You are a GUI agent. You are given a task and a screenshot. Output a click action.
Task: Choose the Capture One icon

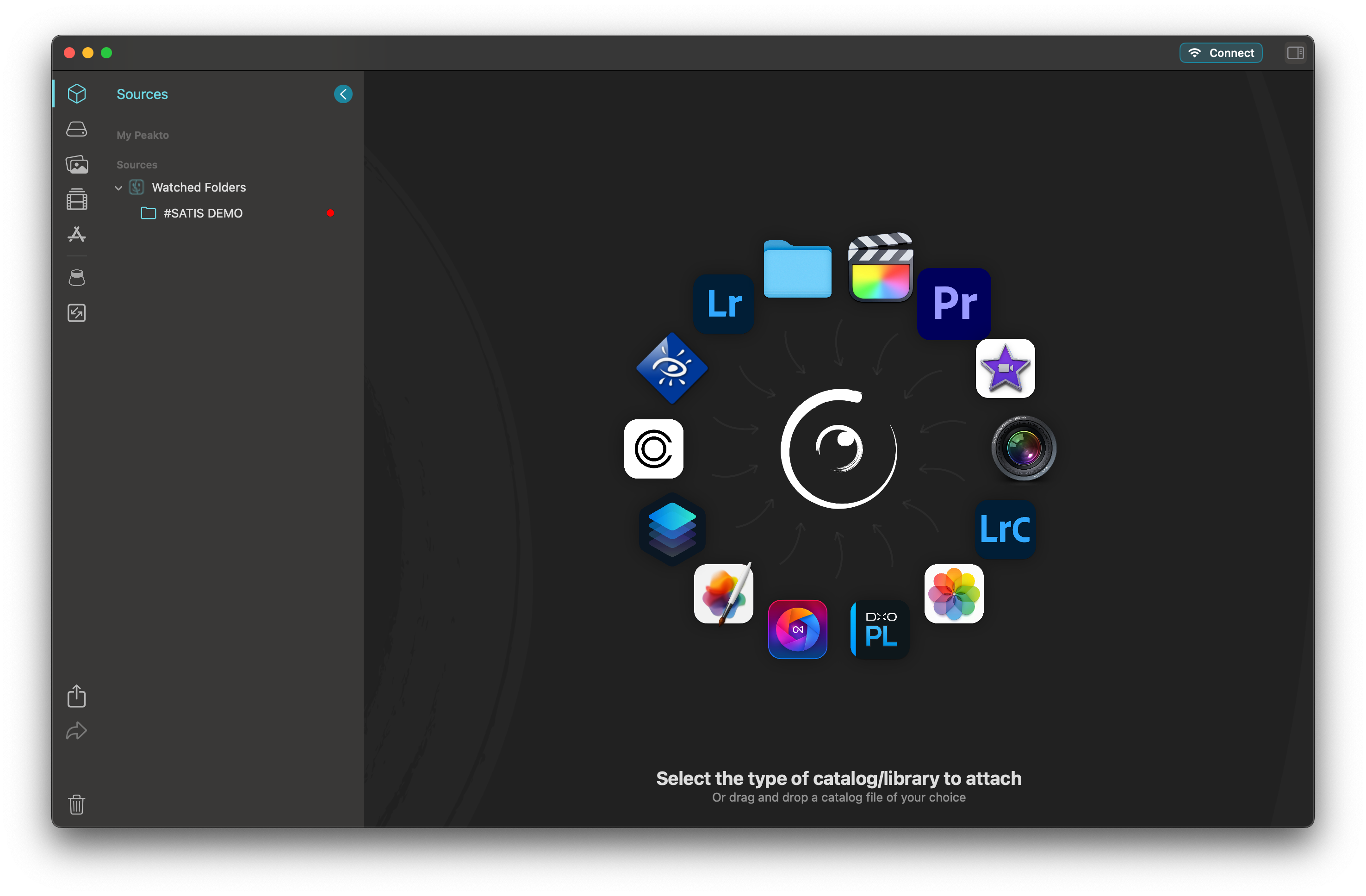click(653, 448)
